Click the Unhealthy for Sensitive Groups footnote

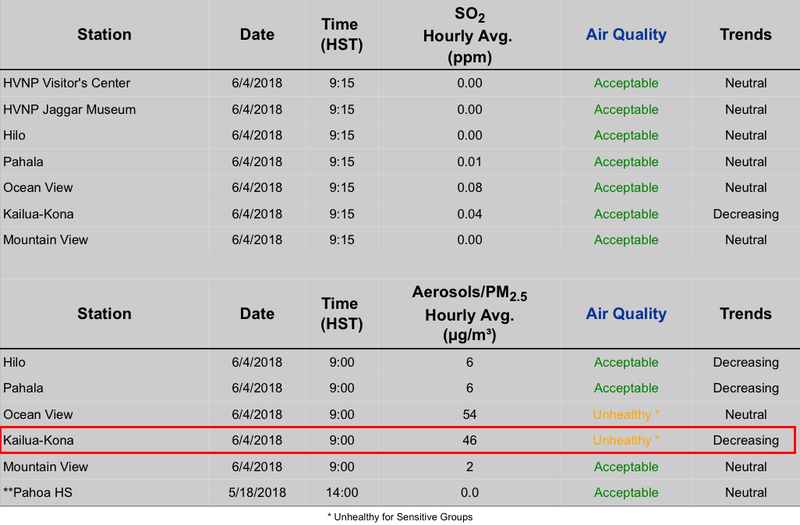pyautogui.click(x=400, y=517)
